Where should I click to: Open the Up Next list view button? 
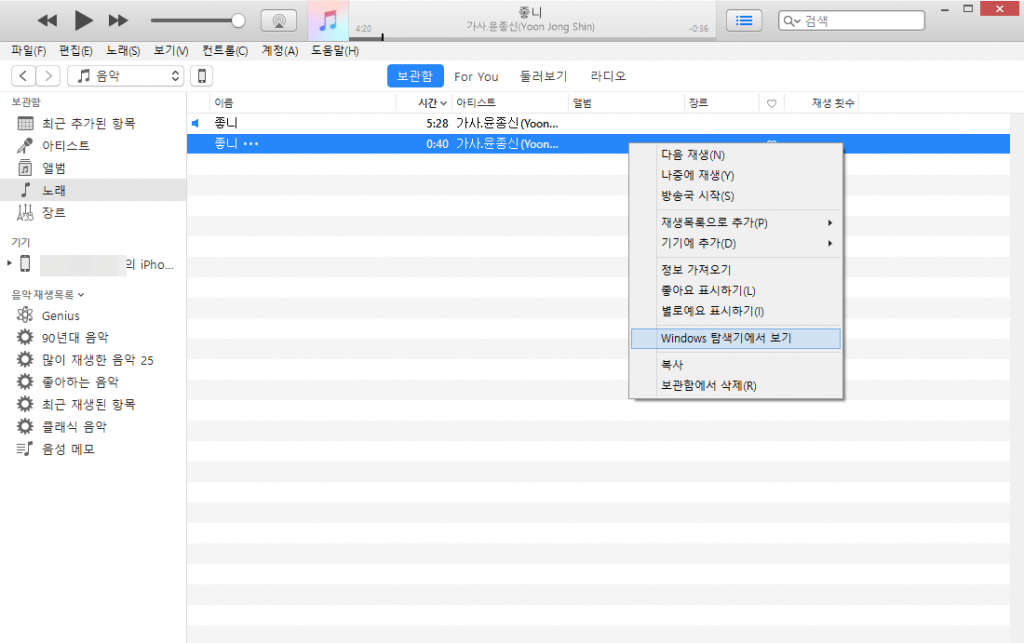[744, 20]
